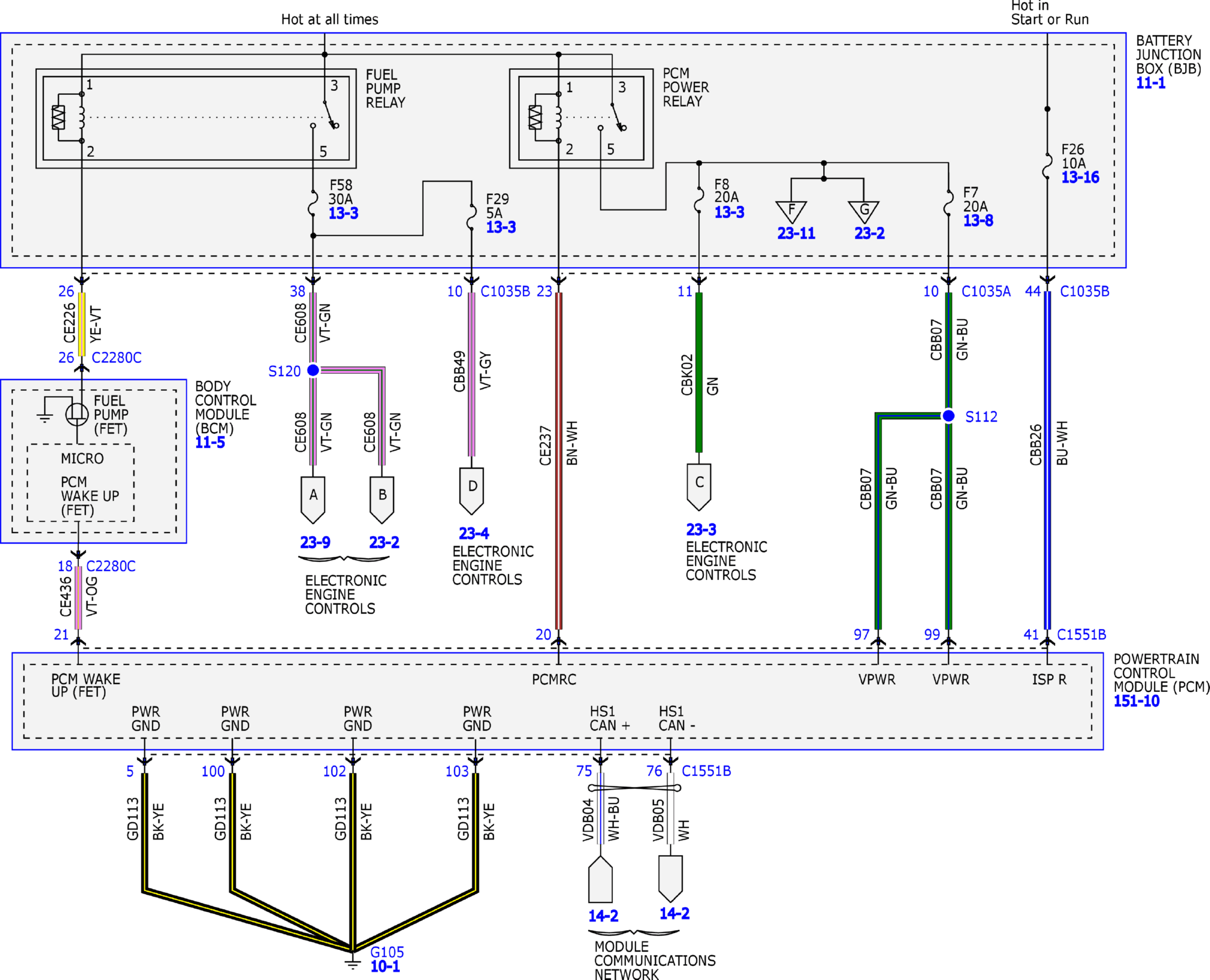Click the Module Communications Network label
The height and width of the screenshot is (980, 1210).
(654, 960)
